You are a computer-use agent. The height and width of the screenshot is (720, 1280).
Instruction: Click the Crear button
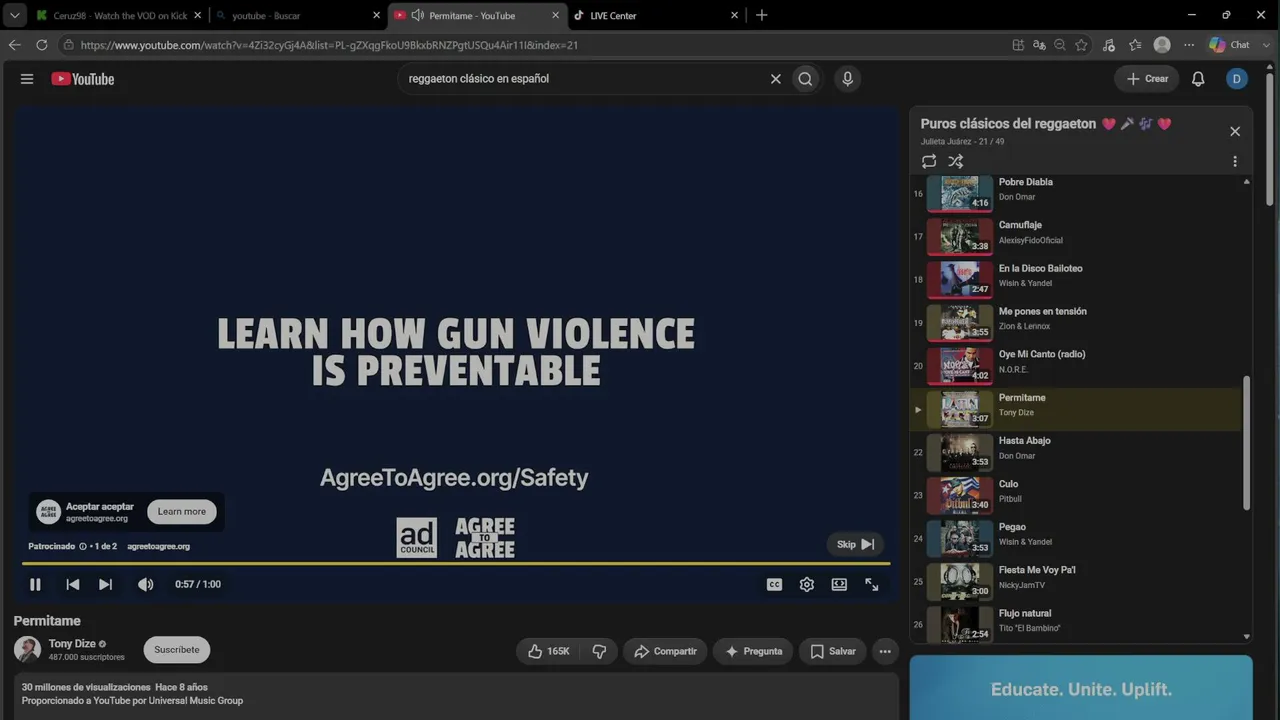1147,79
